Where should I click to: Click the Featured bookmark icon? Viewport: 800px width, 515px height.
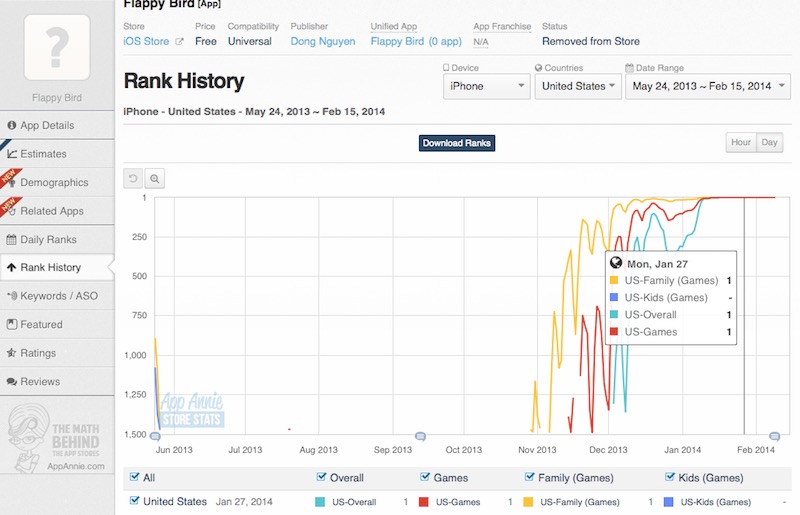(12, 324)
